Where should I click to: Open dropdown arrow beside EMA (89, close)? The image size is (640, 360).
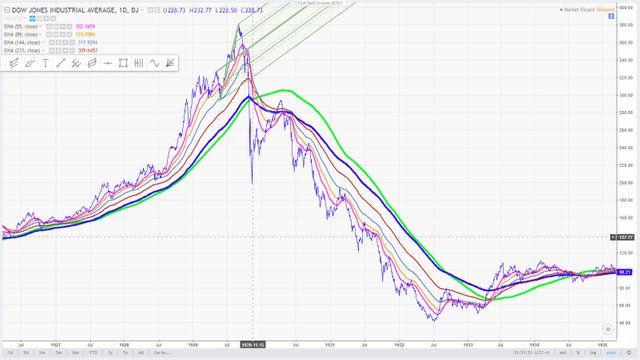41,34
